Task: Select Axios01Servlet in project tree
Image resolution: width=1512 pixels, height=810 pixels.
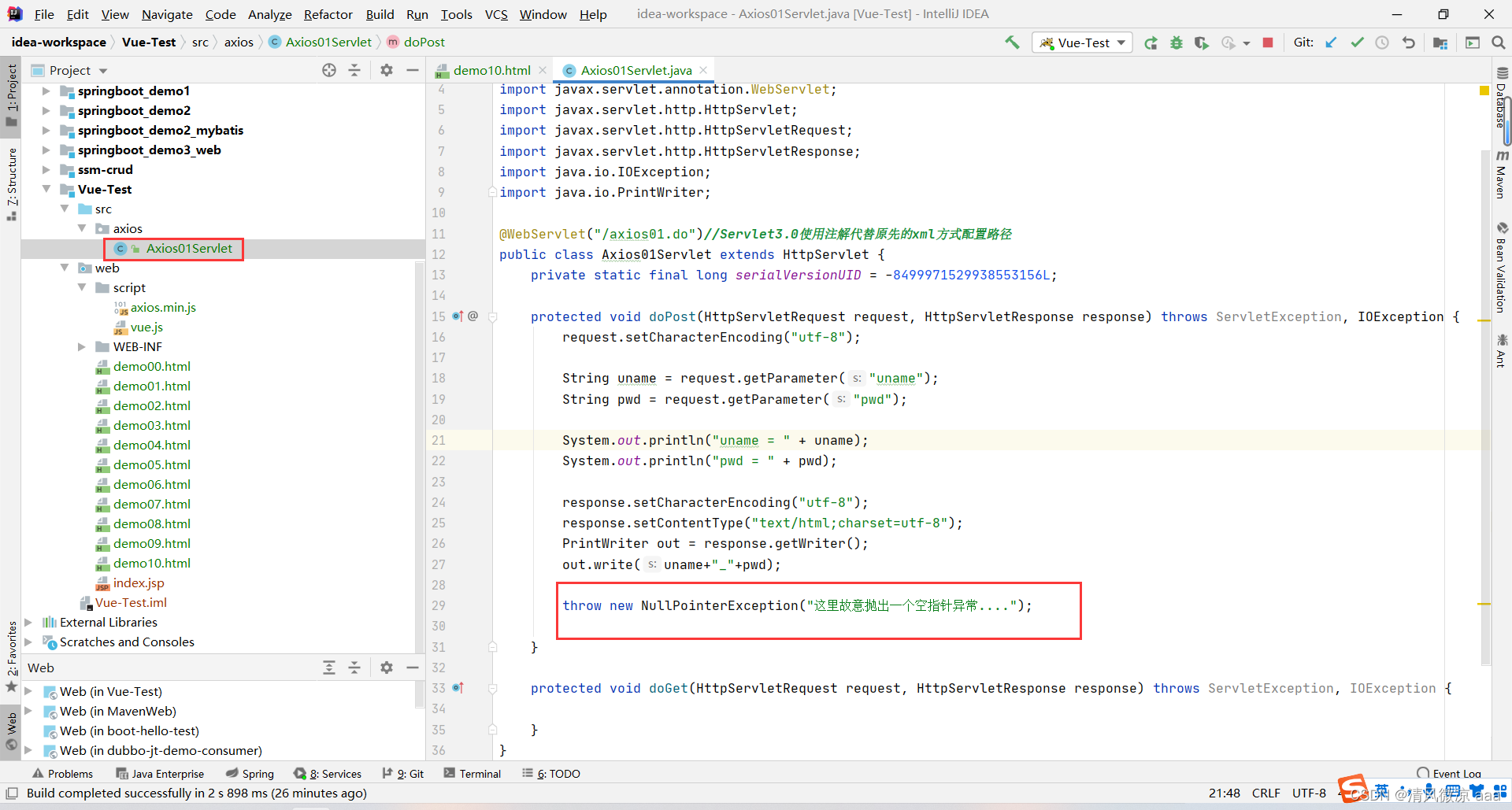Action: coord(189,249)
